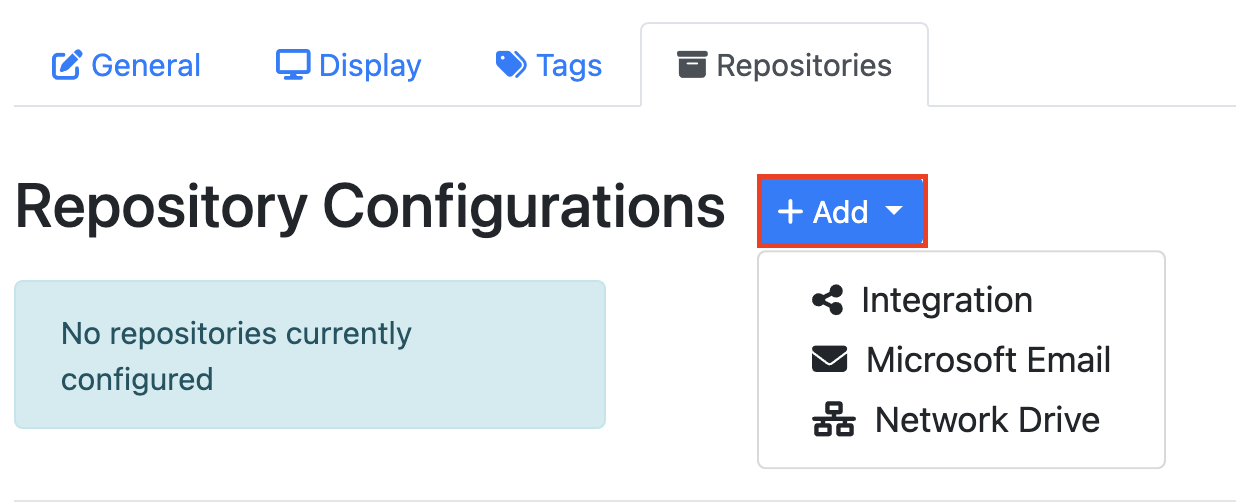1236x502 pixels.
Task: Select Microsoft Email repository option
Action: 988,360
